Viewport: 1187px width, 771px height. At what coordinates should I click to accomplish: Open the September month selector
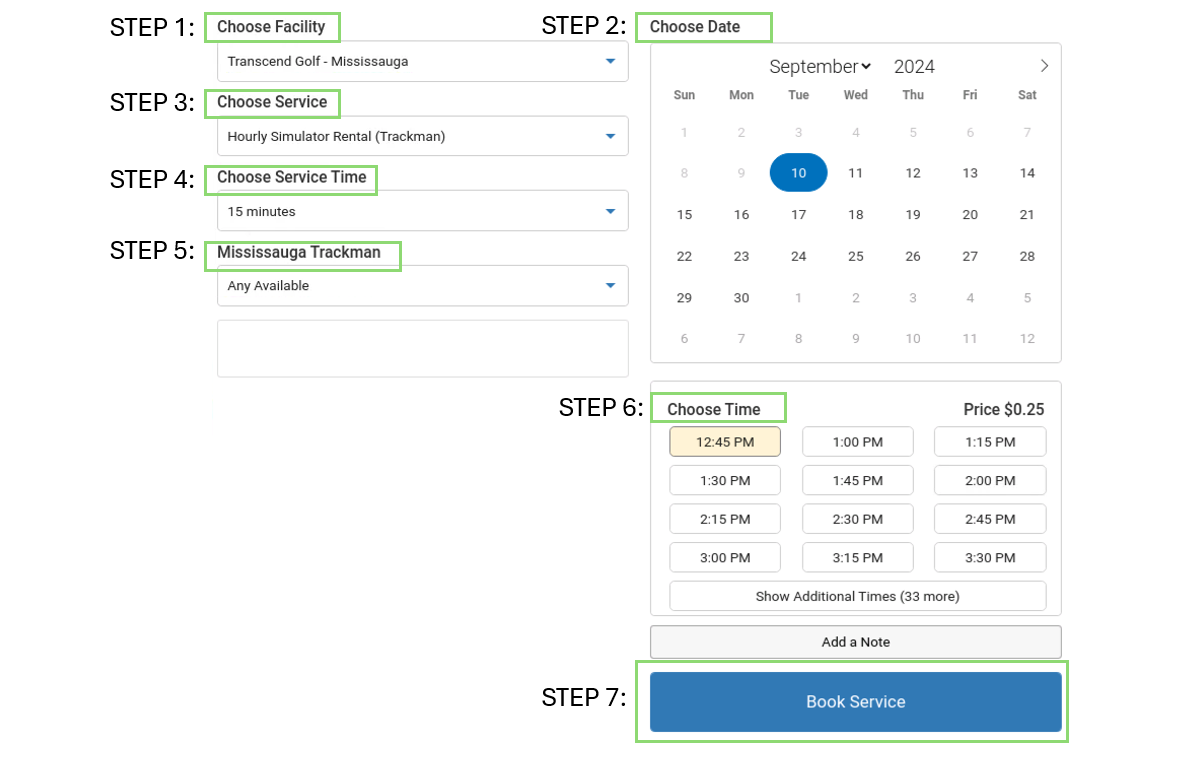coord(820,67)
